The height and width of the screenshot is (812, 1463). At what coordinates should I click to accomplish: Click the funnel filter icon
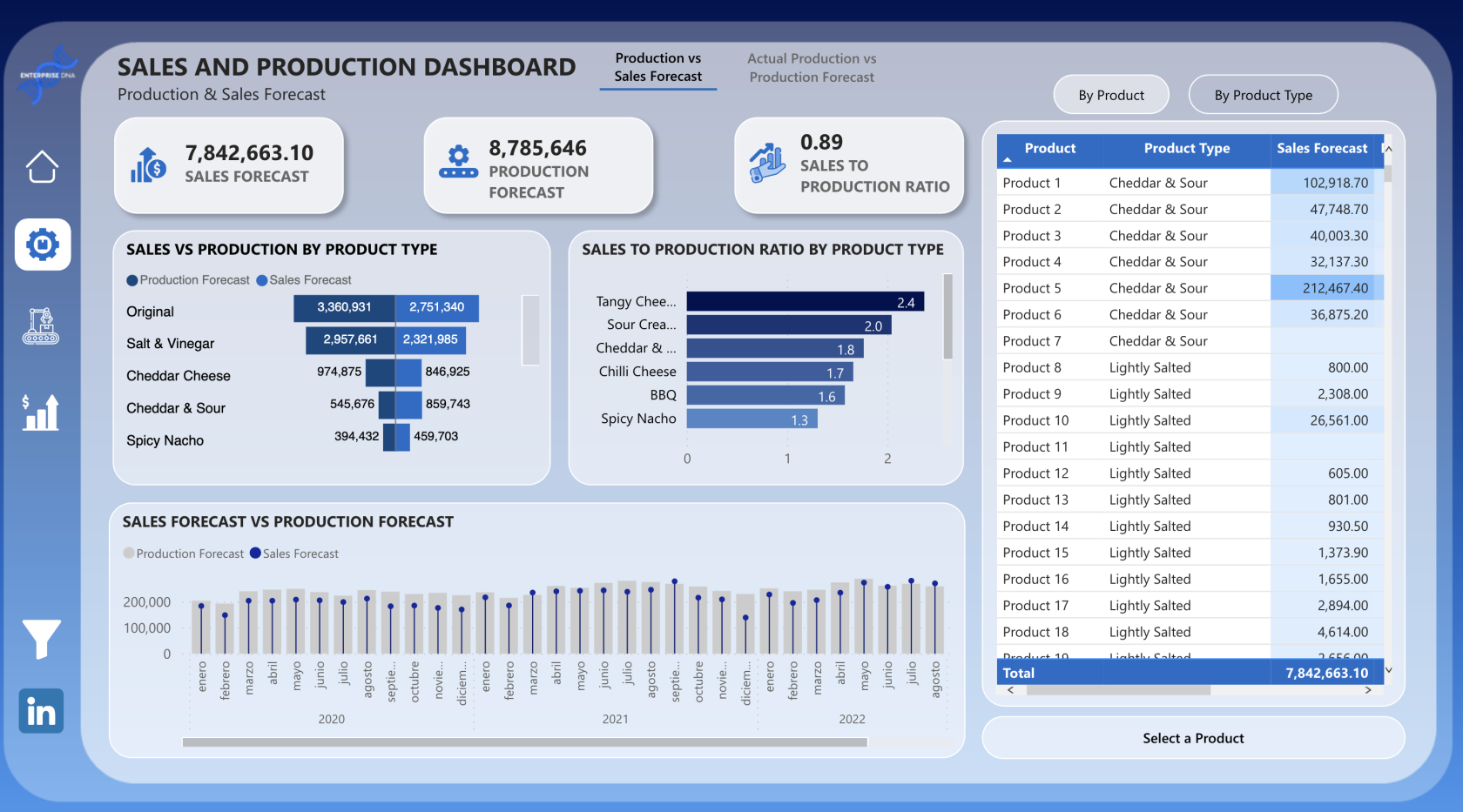41,639
